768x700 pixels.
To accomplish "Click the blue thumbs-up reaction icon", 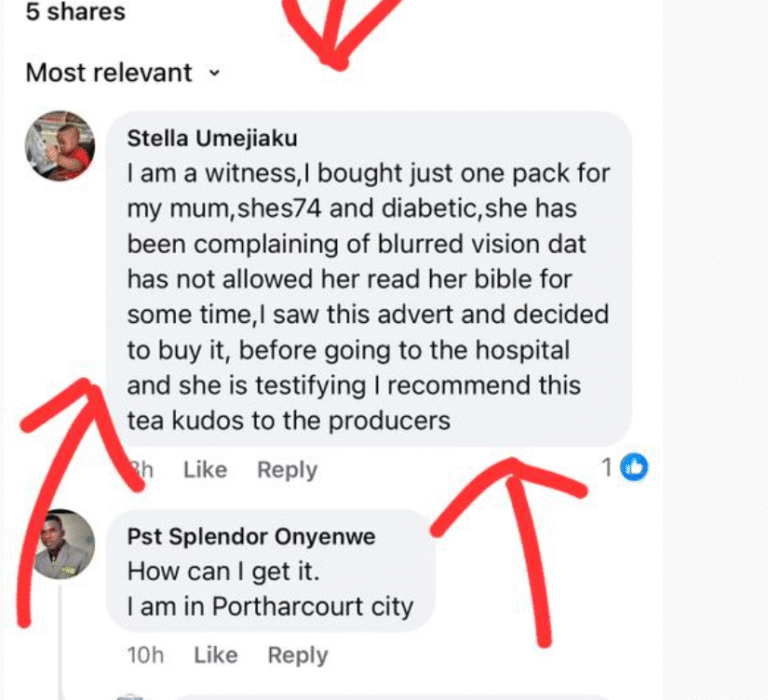I will (634, 466).
